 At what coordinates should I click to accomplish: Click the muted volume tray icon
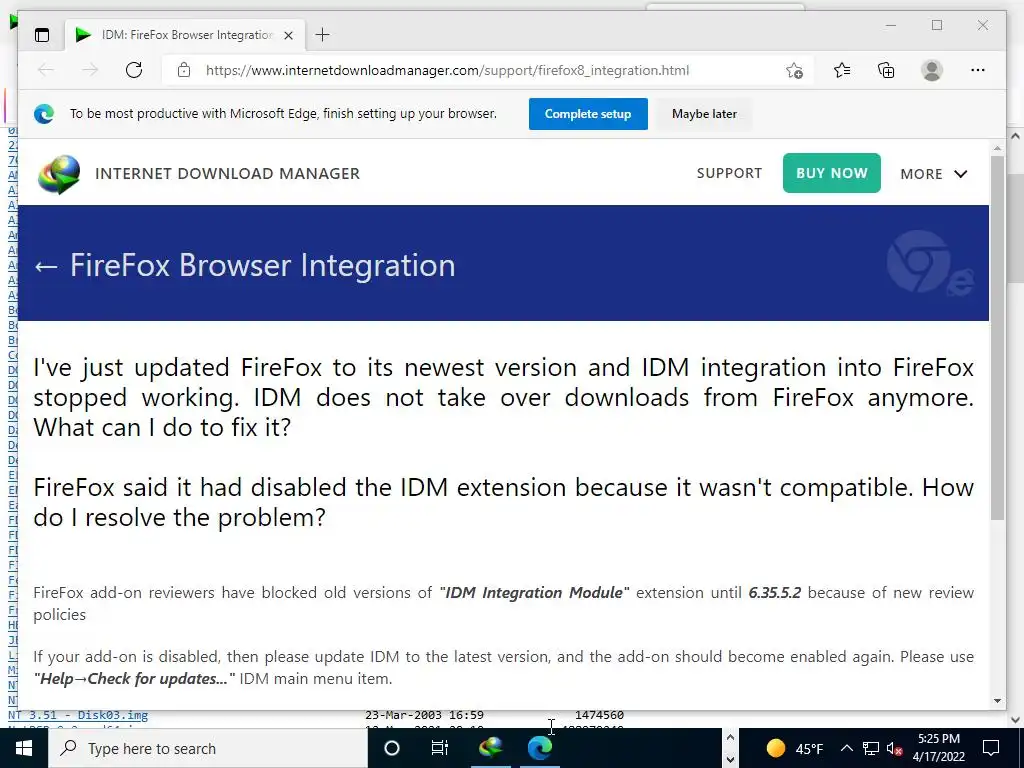895,748
